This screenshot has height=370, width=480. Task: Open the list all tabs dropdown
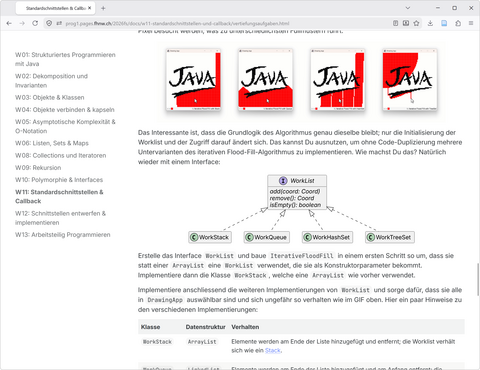coord(408,8)
